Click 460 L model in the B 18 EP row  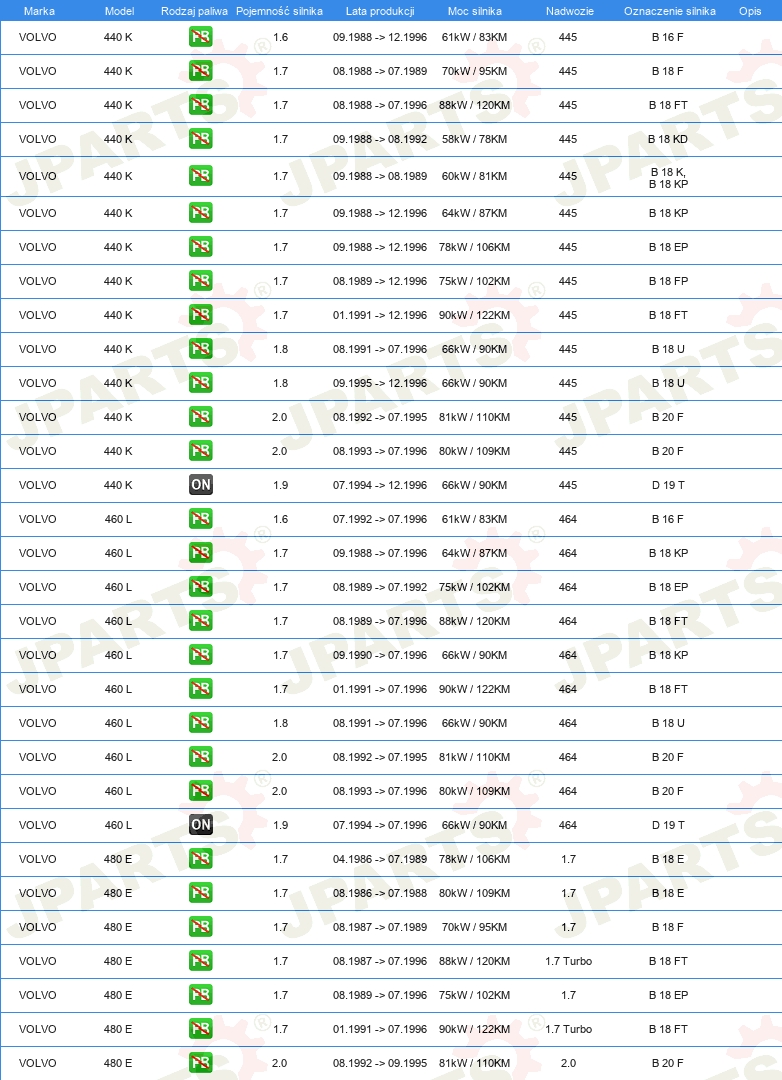pyautogui.click(x=119, y=587)
